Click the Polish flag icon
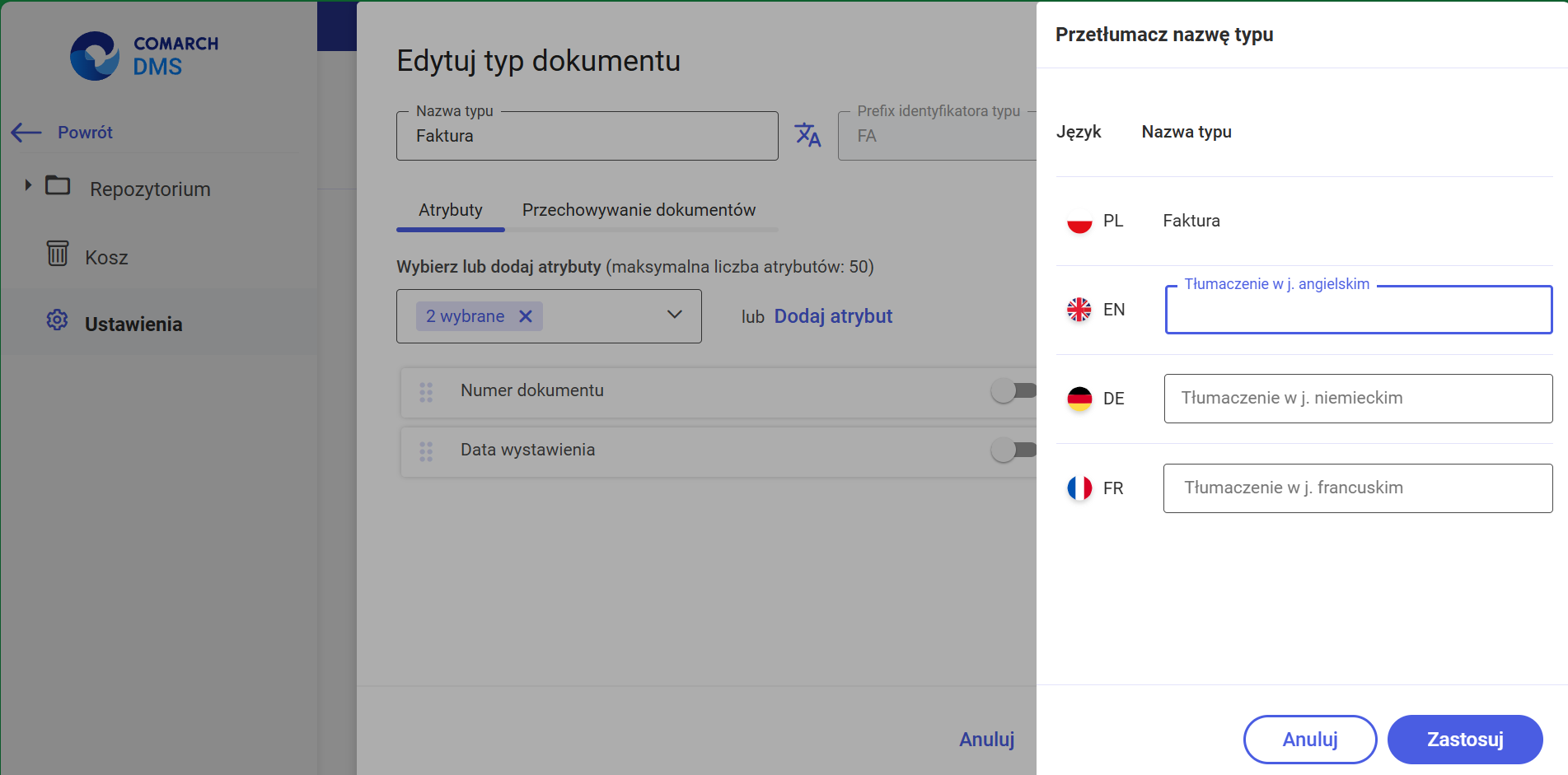 click(x=1079, y=221)
